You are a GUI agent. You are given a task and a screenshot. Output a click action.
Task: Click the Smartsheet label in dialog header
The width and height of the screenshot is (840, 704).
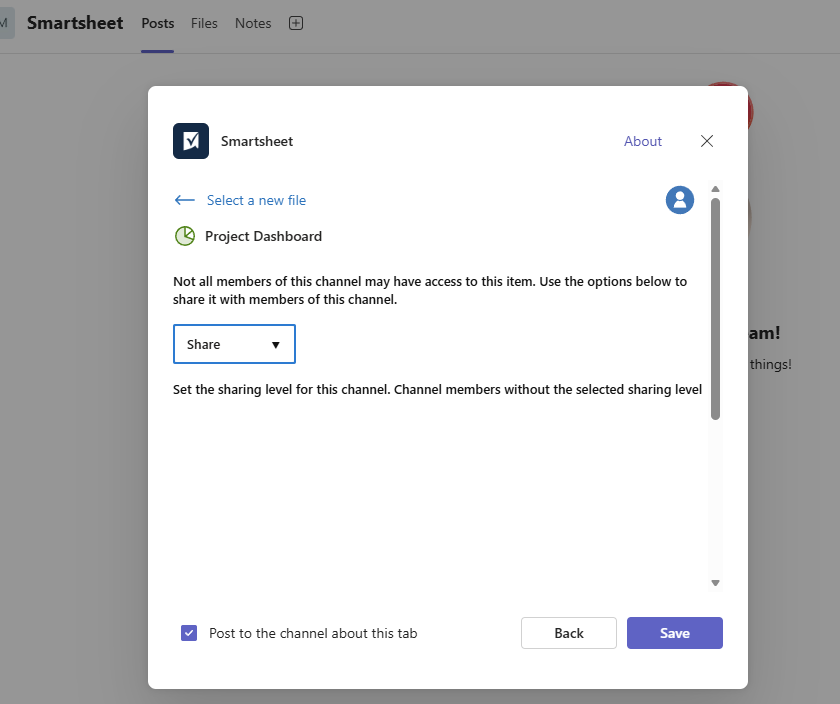point(257,141)
